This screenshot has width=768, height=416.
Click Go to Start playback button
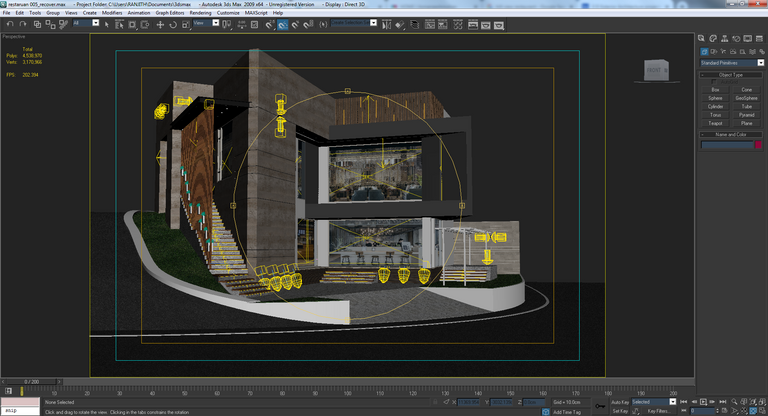click(684, 402)
